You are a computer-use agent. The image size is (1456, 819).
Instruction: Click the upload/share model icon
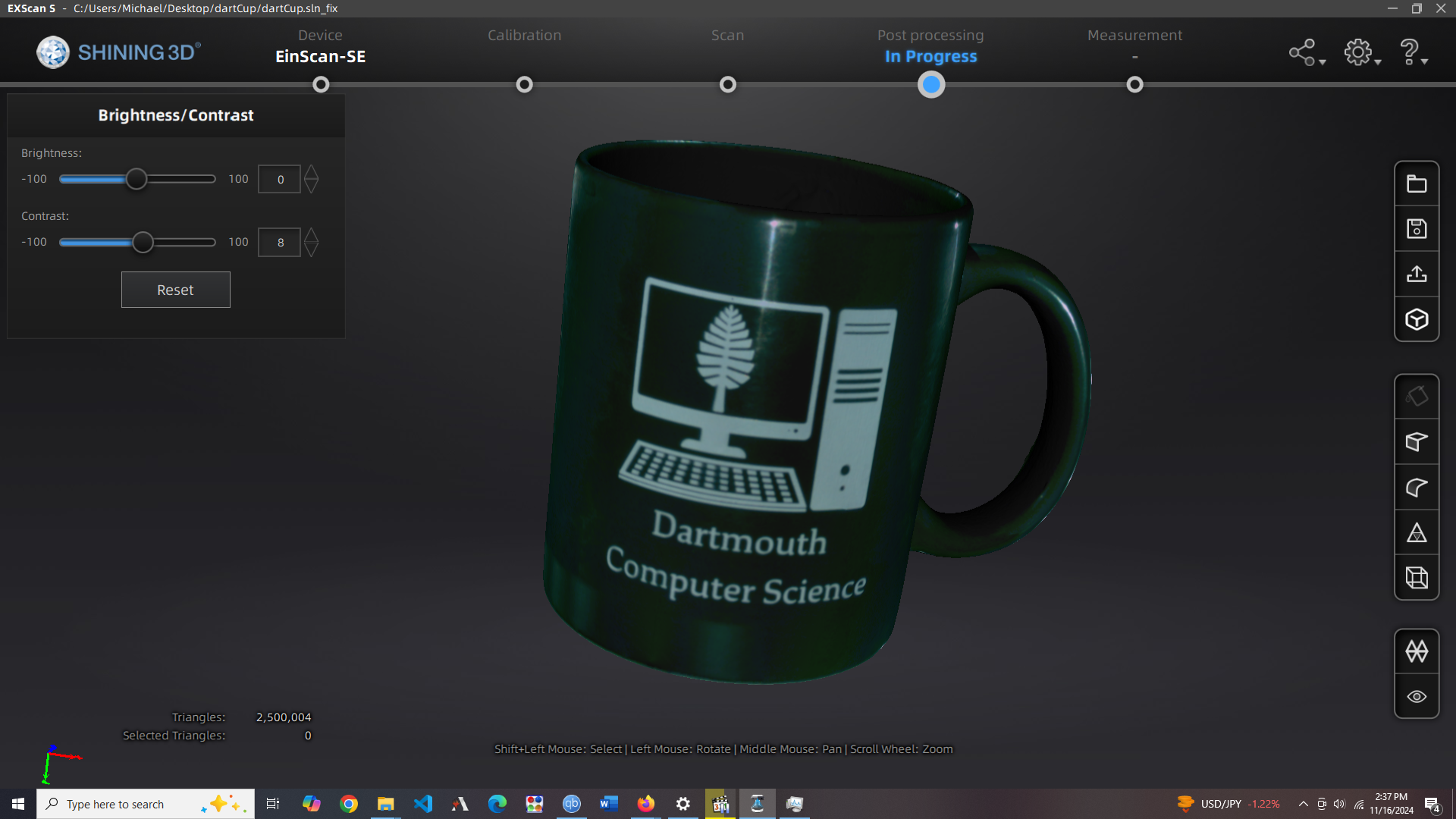[1417, 274]
